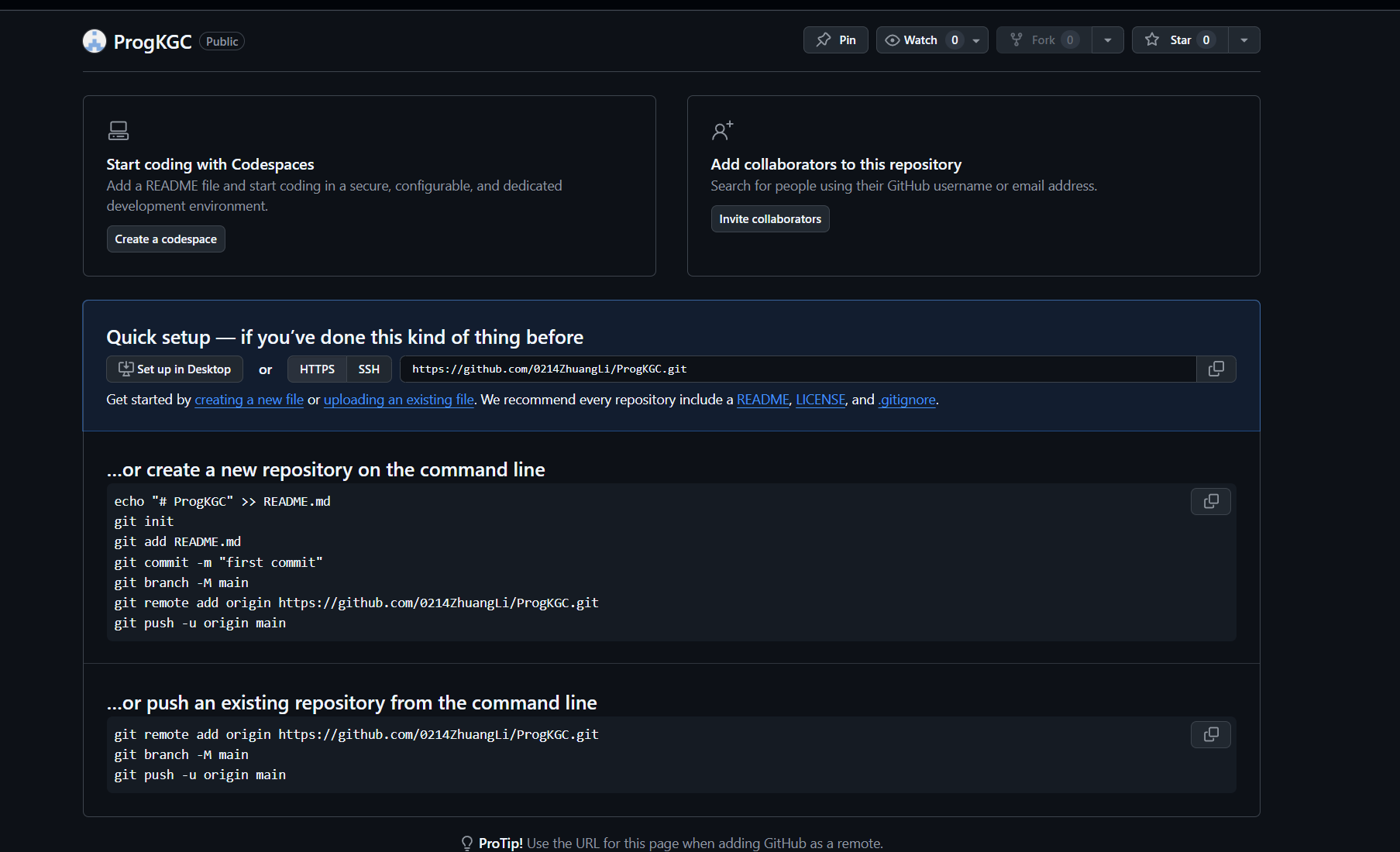Click the ProgKGC repository avatar icon
Viewport: 1400px width, 852px height.
point(95,41)
